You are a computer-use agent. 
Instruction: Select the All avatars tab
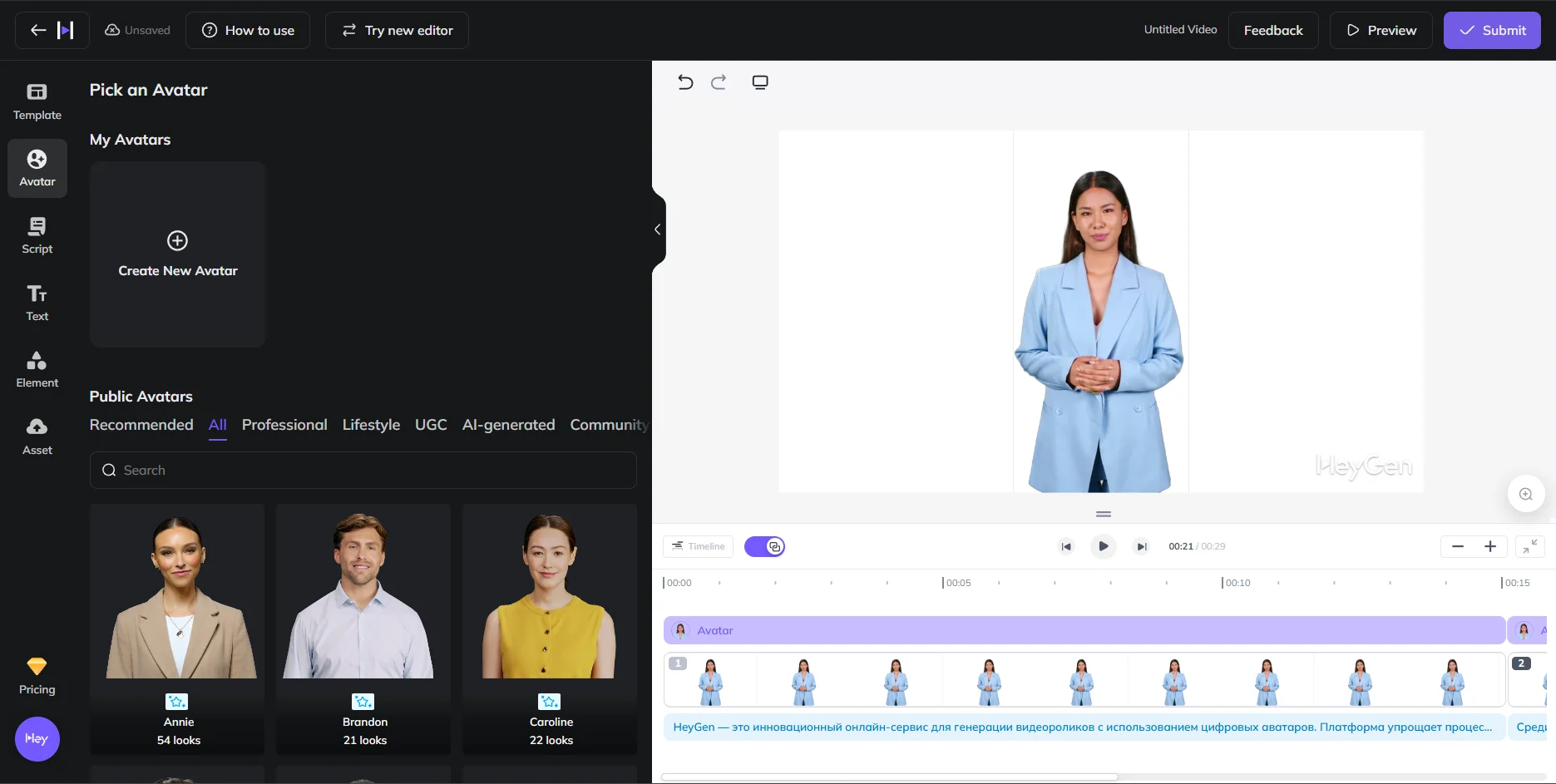[x=218, y=425]
